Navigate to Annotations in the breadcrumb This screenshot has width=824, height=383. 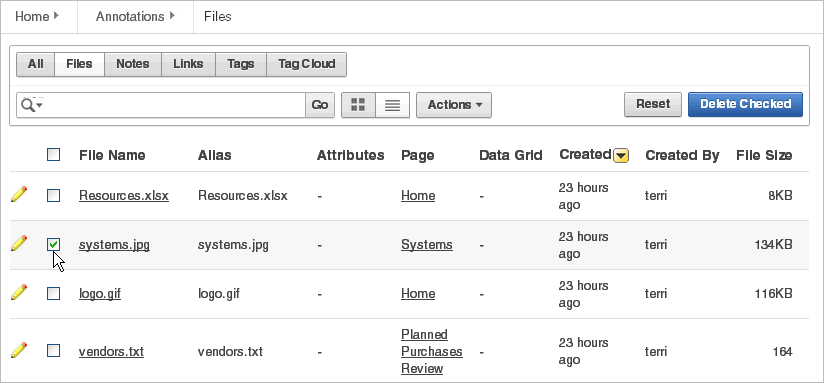tap(130, 16)
